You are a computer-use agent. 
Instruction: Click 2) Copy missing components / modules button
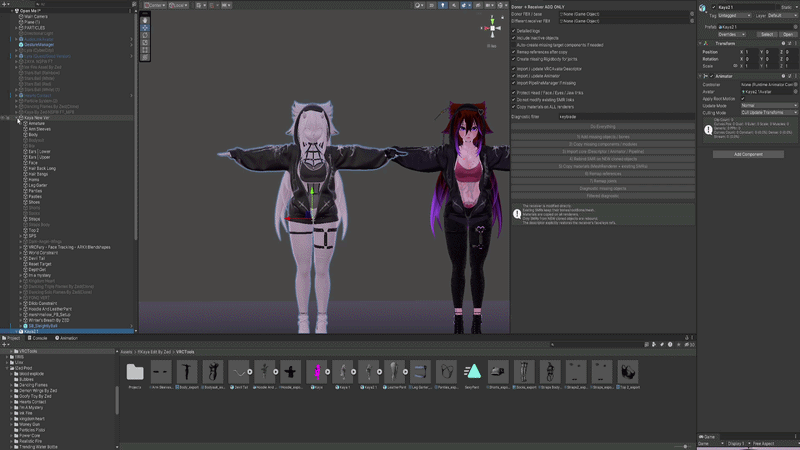[603, 144]
